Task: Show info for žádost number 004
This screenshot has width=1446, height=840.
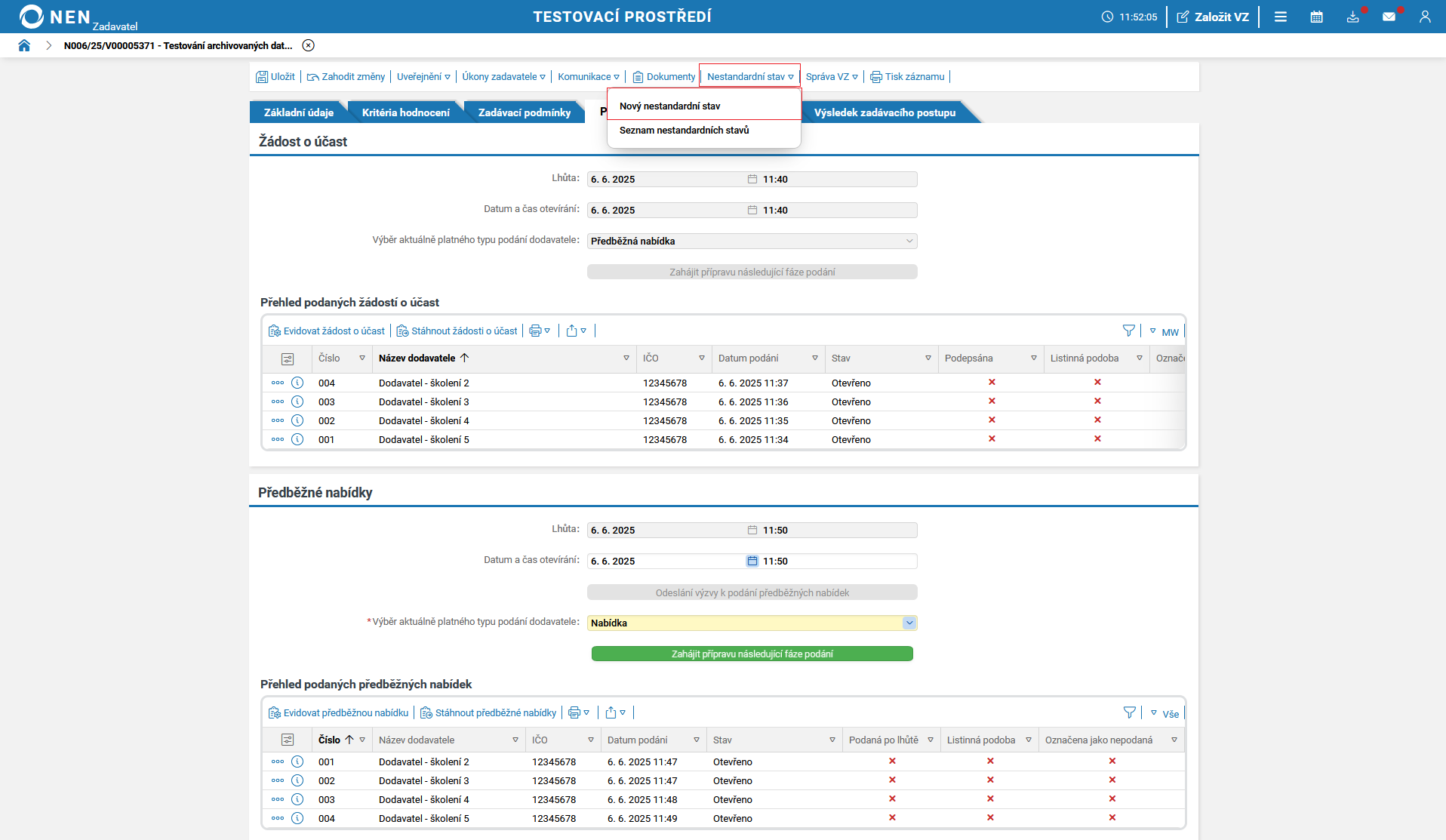Action: [x=297, y=383]
